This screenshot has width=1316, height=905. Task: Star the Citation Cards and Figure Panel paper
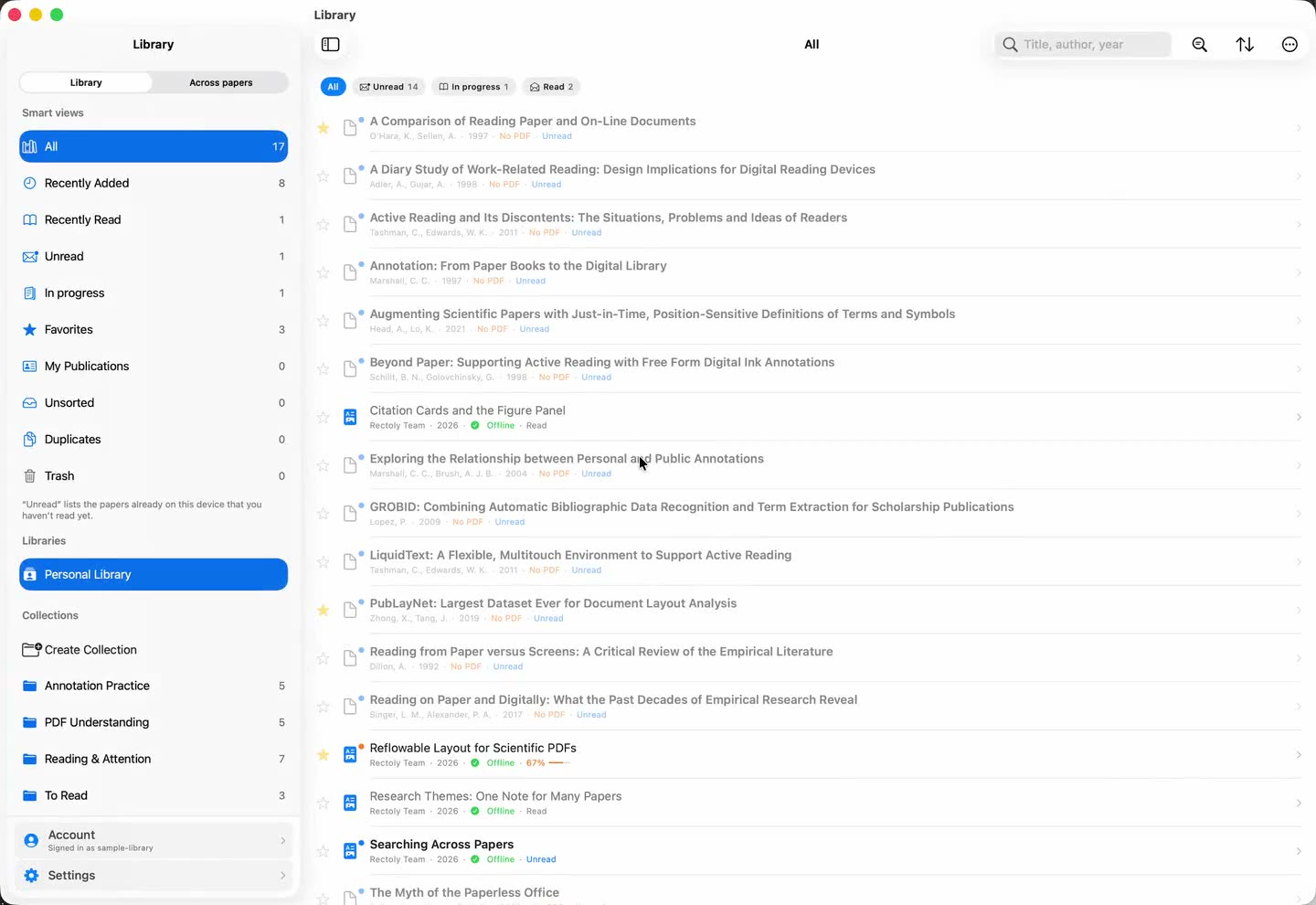coord(323,418)
